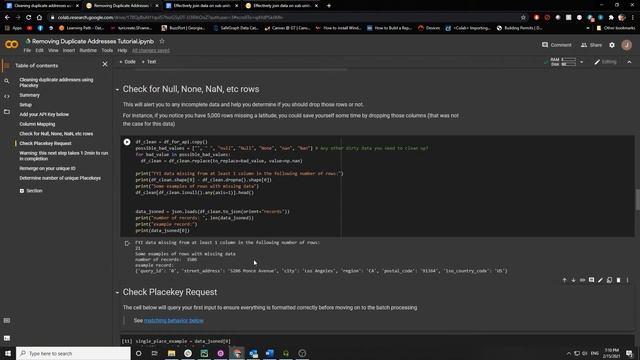Bookmark this page star in address bar

point(523,18)
